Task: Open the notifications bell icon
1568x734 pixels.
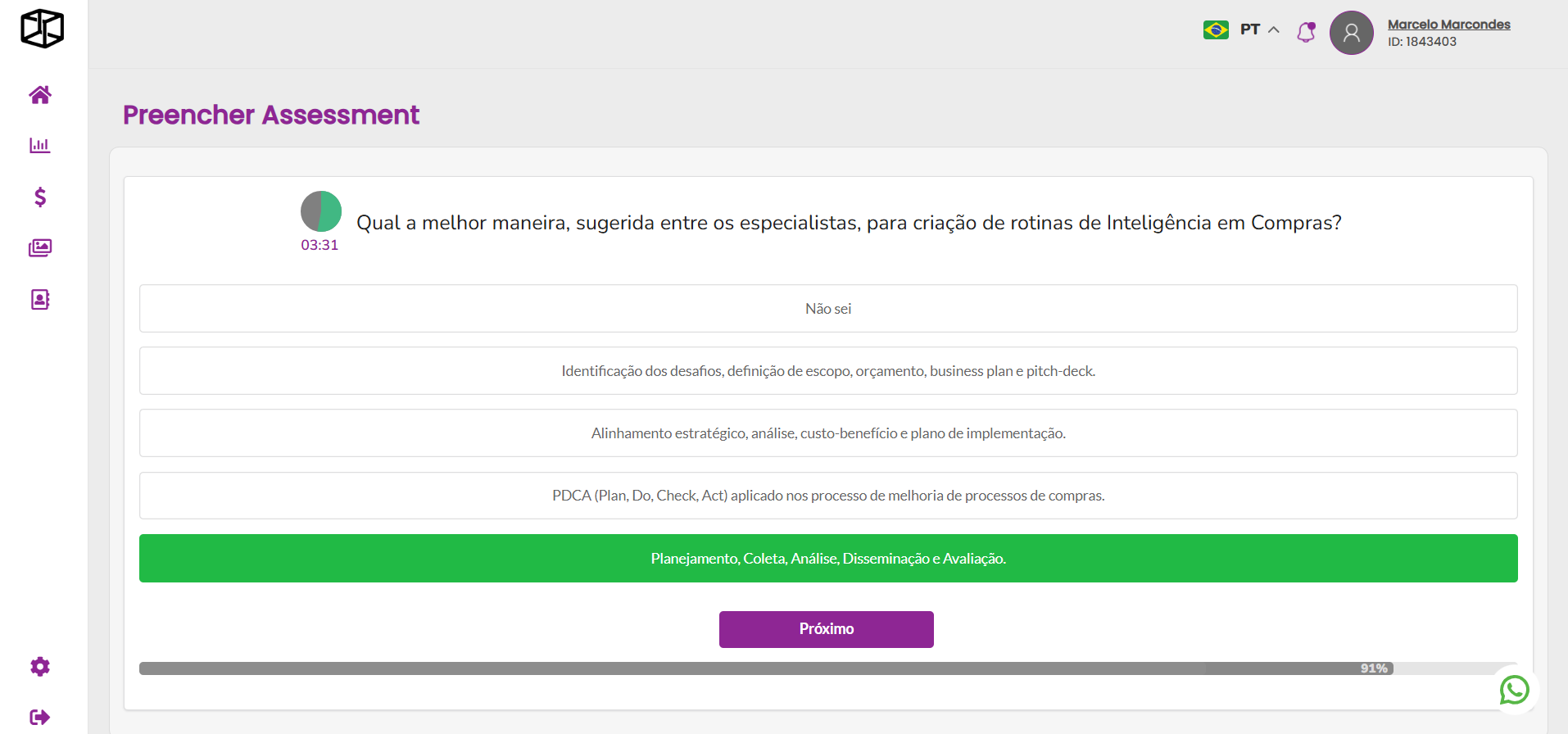Action: (x=1307, y=32)
